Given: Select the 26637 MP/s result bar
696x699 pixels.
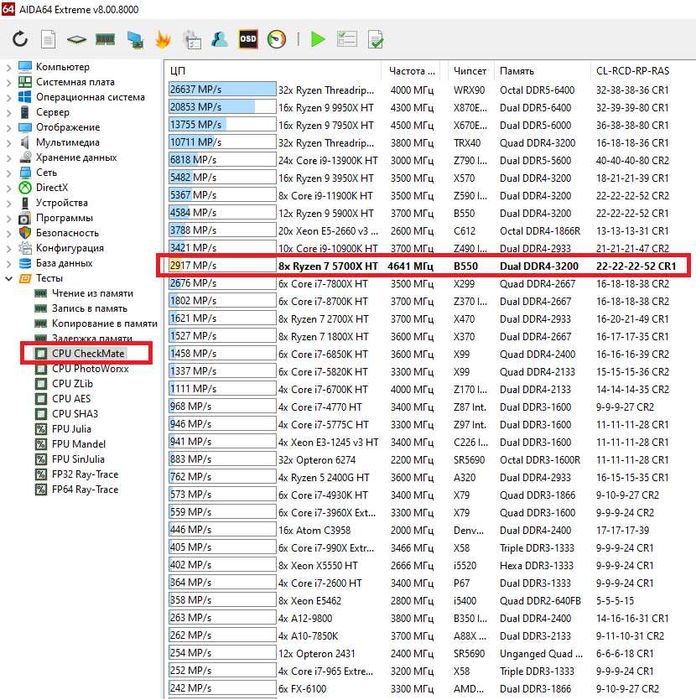Looking at the screenshot, I should (x=222, y=90).
